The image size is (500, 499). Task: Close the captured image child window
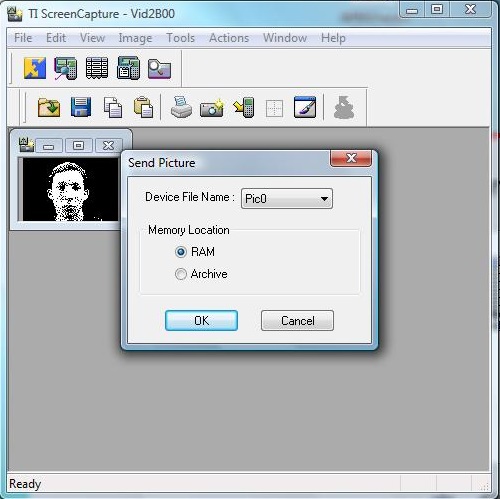coord(109,145)
